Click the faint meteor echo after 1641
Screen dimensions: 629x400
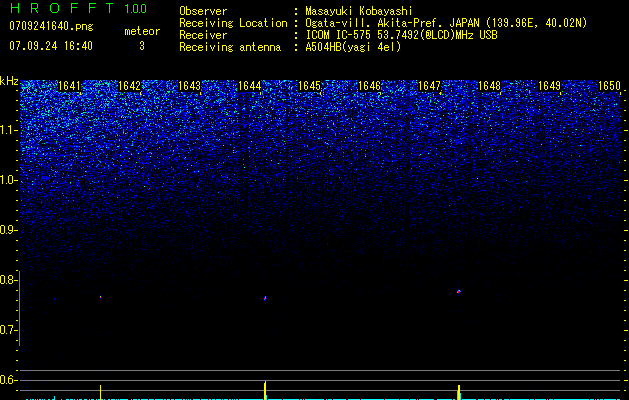[100, 297]
